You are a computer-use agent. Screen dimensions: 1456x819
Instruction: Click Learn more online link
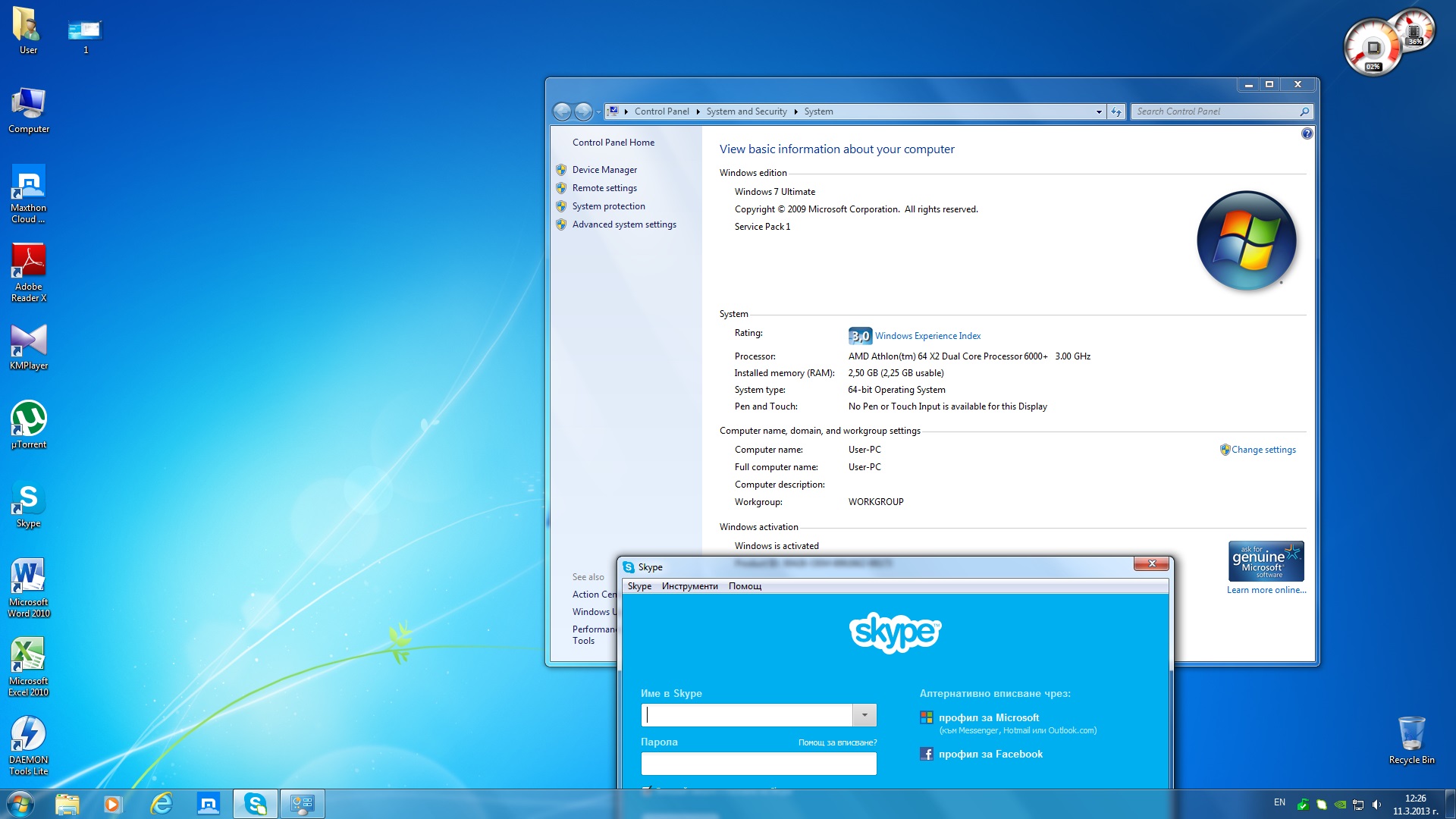1266,590
